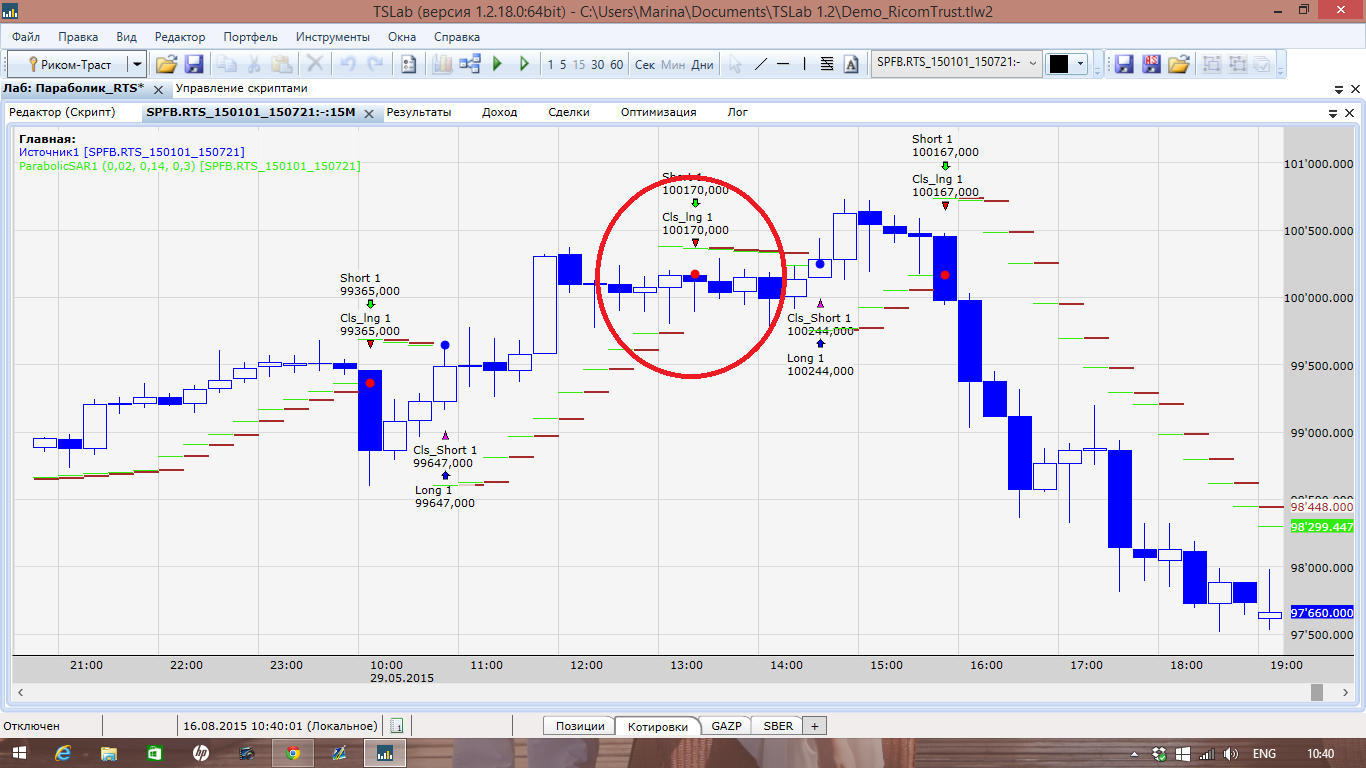Switch timeframe units to Сек
This screenshot has width=1366, height=768.
click(x=645, y=65)
